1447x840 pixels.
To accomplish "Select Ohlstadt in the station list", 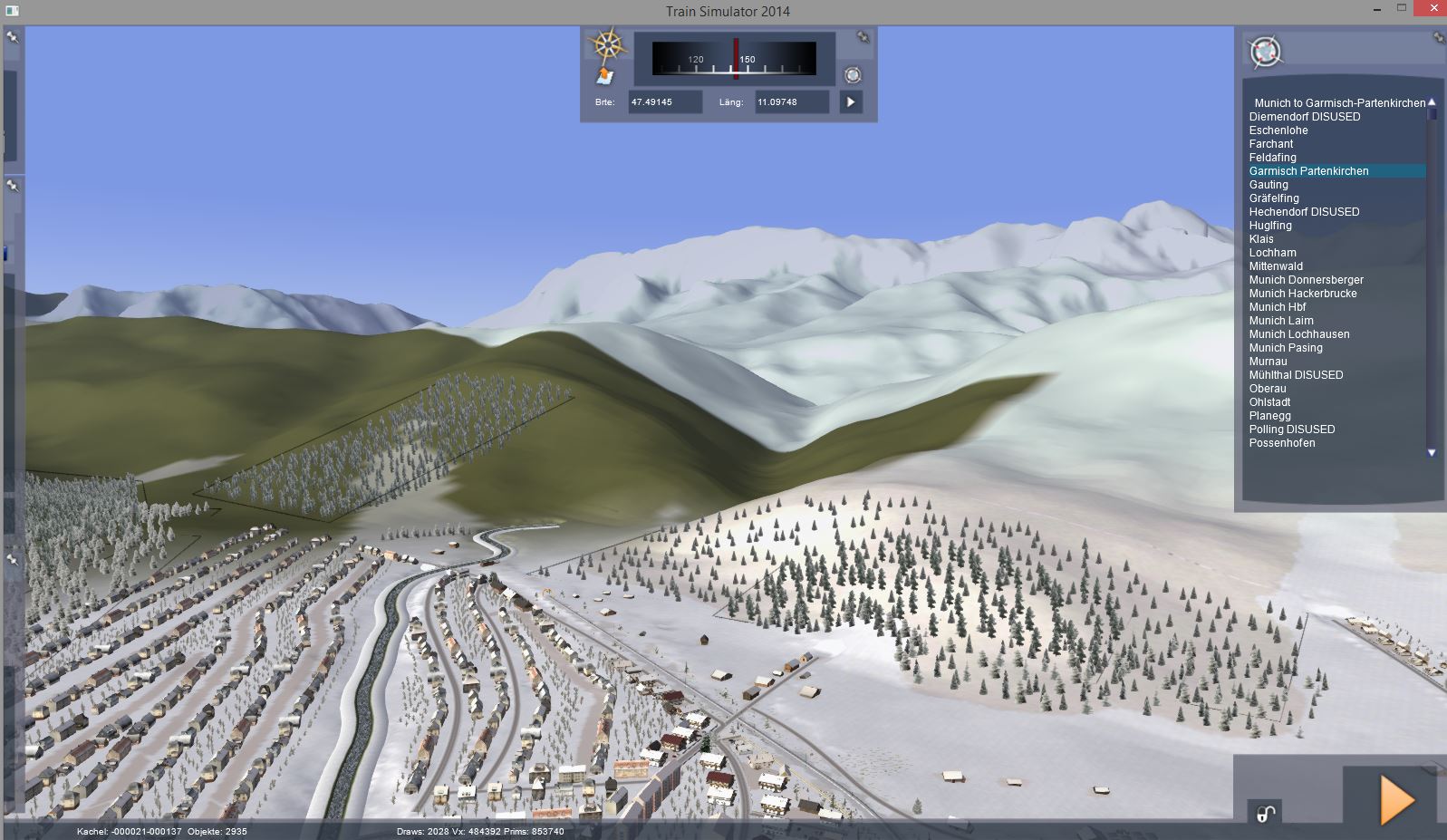I will click(1270, 402).
